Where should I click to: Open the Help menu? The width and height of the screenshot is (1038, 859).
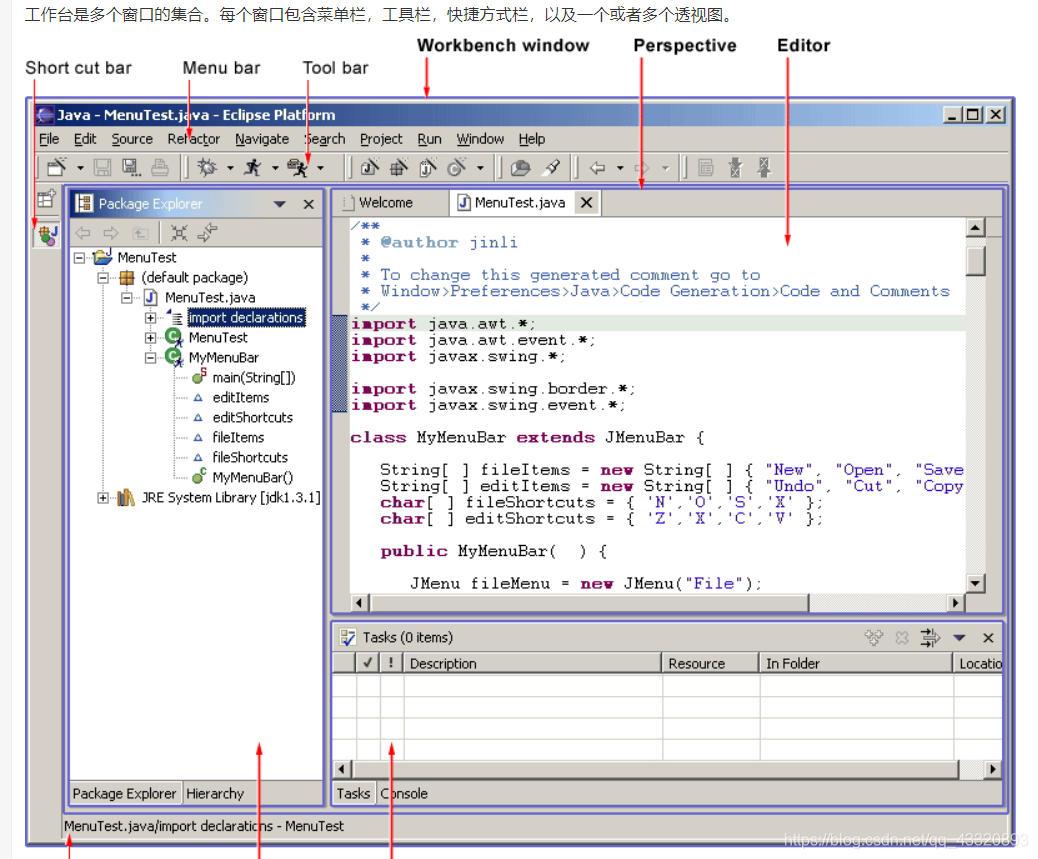[x=532, y=139]
